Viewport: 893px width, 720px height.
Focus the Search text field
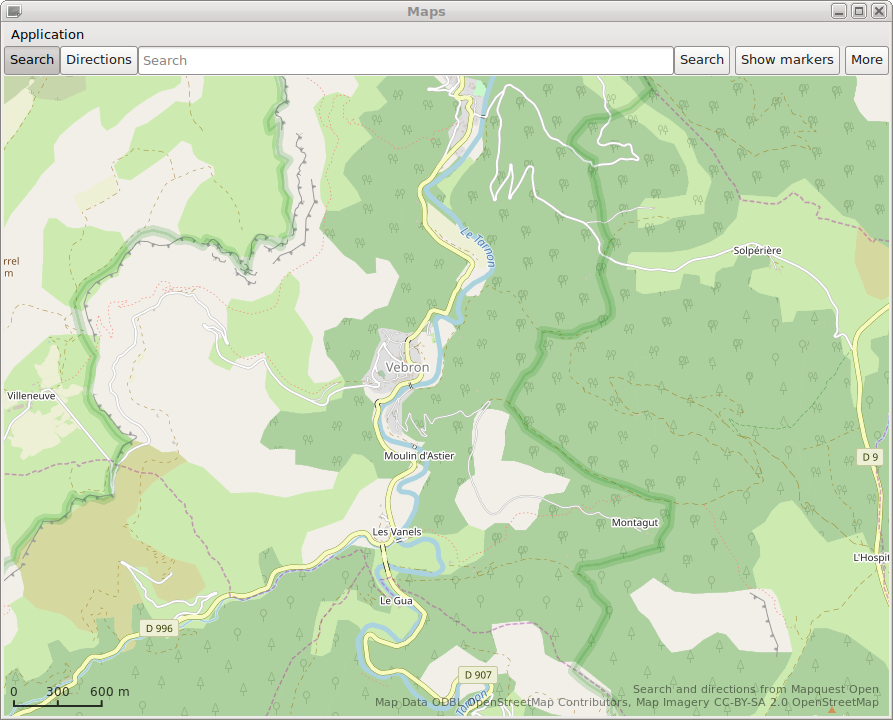point(405,60)
